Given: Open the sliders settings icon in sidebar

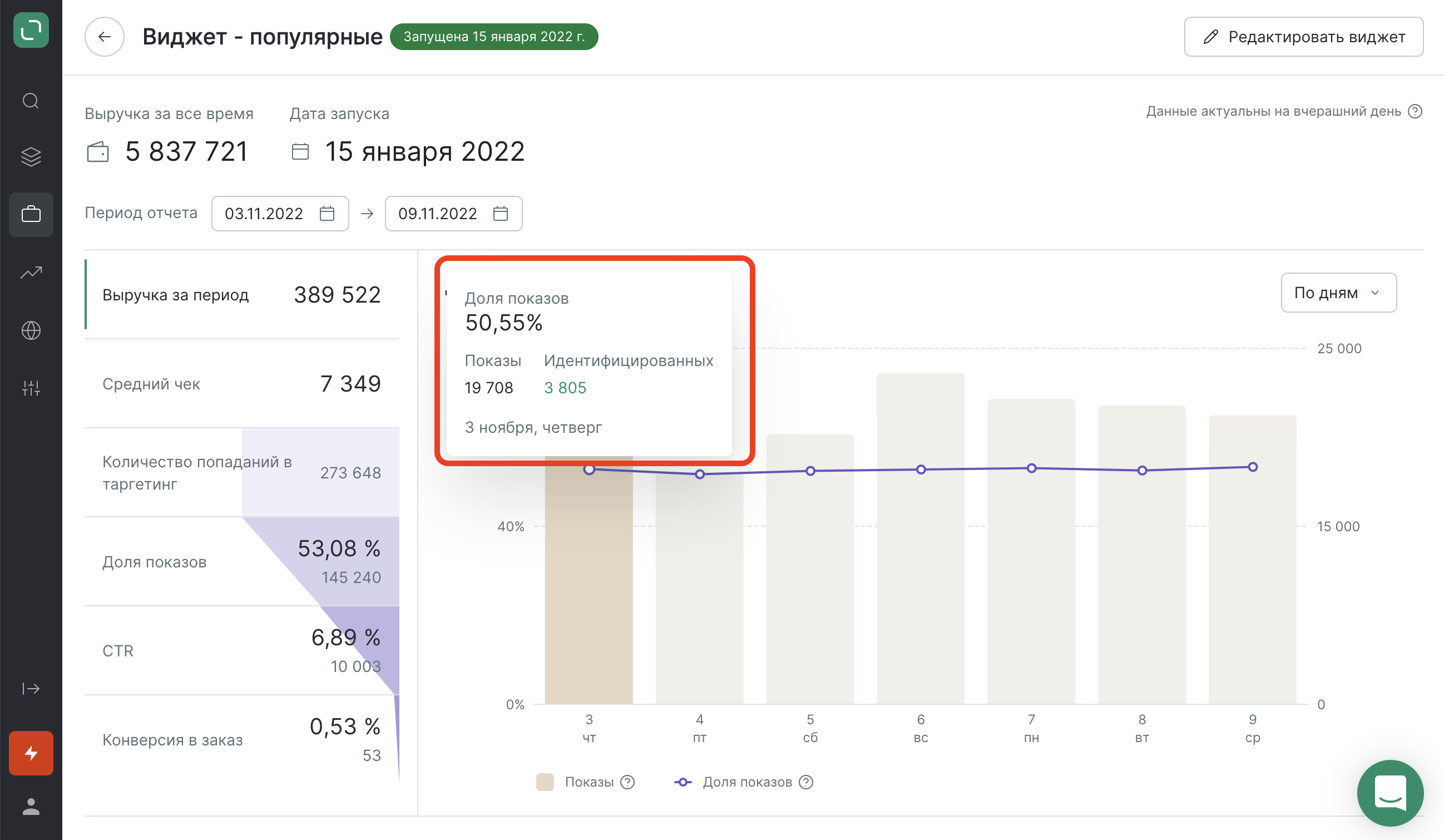Looking at the screenshot, I should pyautogui.click(x=31, y=388).
